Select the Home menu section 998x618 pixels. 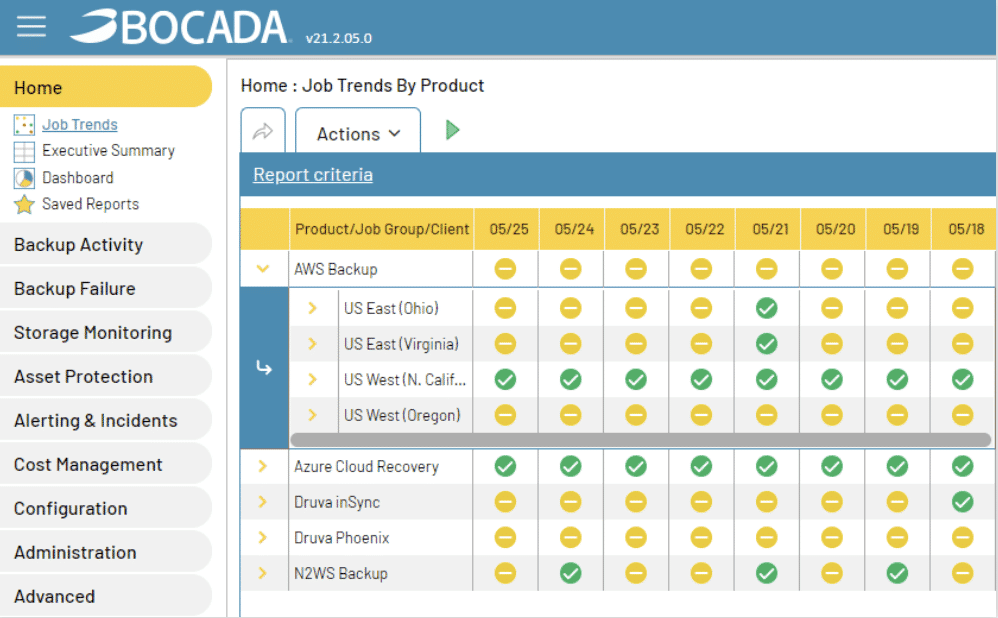106,87
